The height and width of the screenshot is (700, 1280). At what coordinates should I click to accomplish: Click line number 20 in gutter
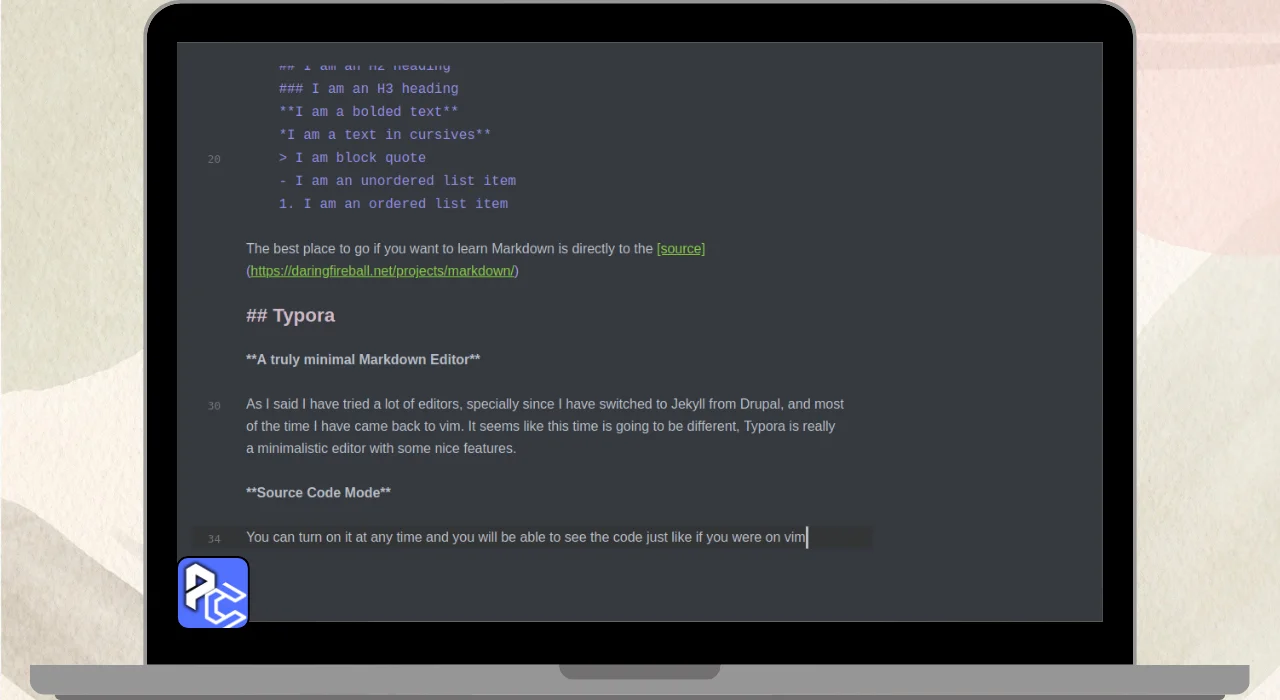click(x=214, y=159)
